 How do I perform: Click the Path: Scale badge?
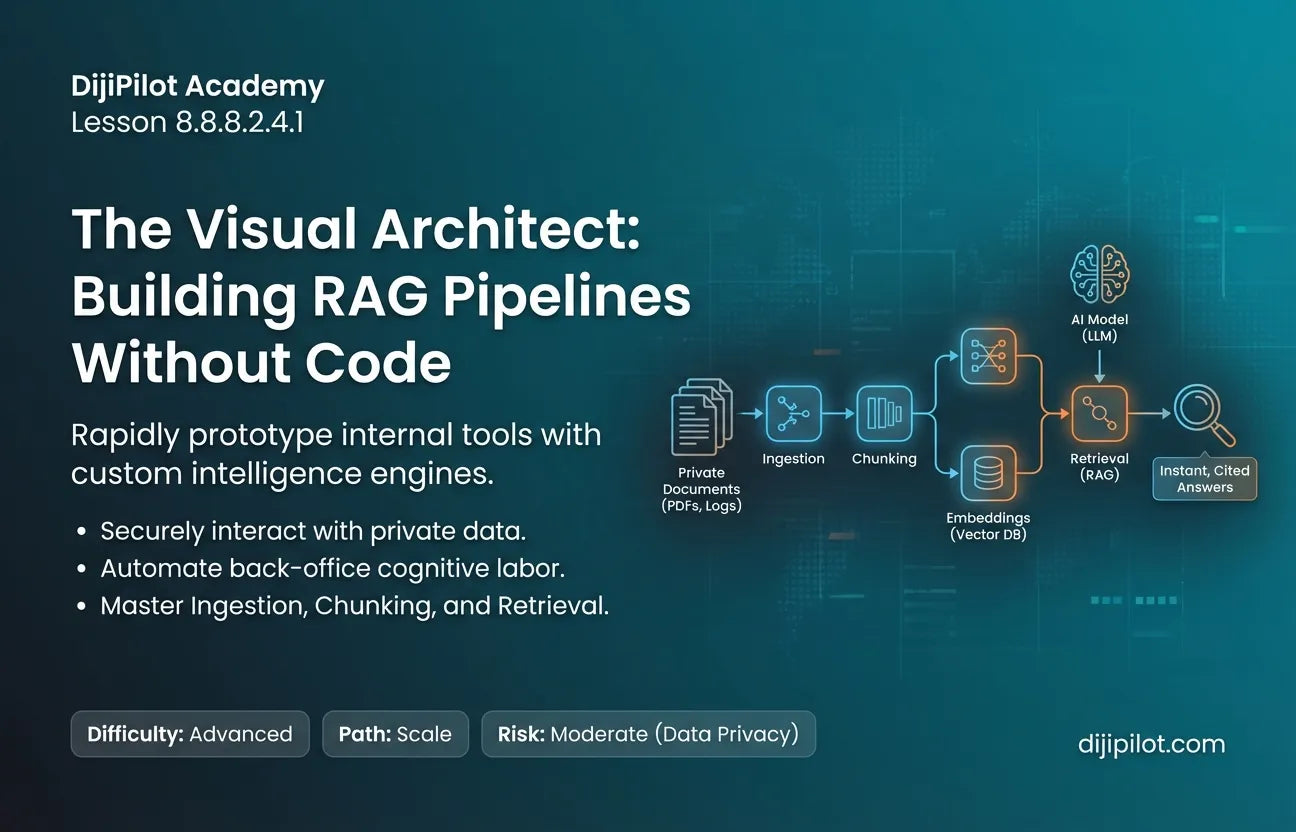click(395, 734)
